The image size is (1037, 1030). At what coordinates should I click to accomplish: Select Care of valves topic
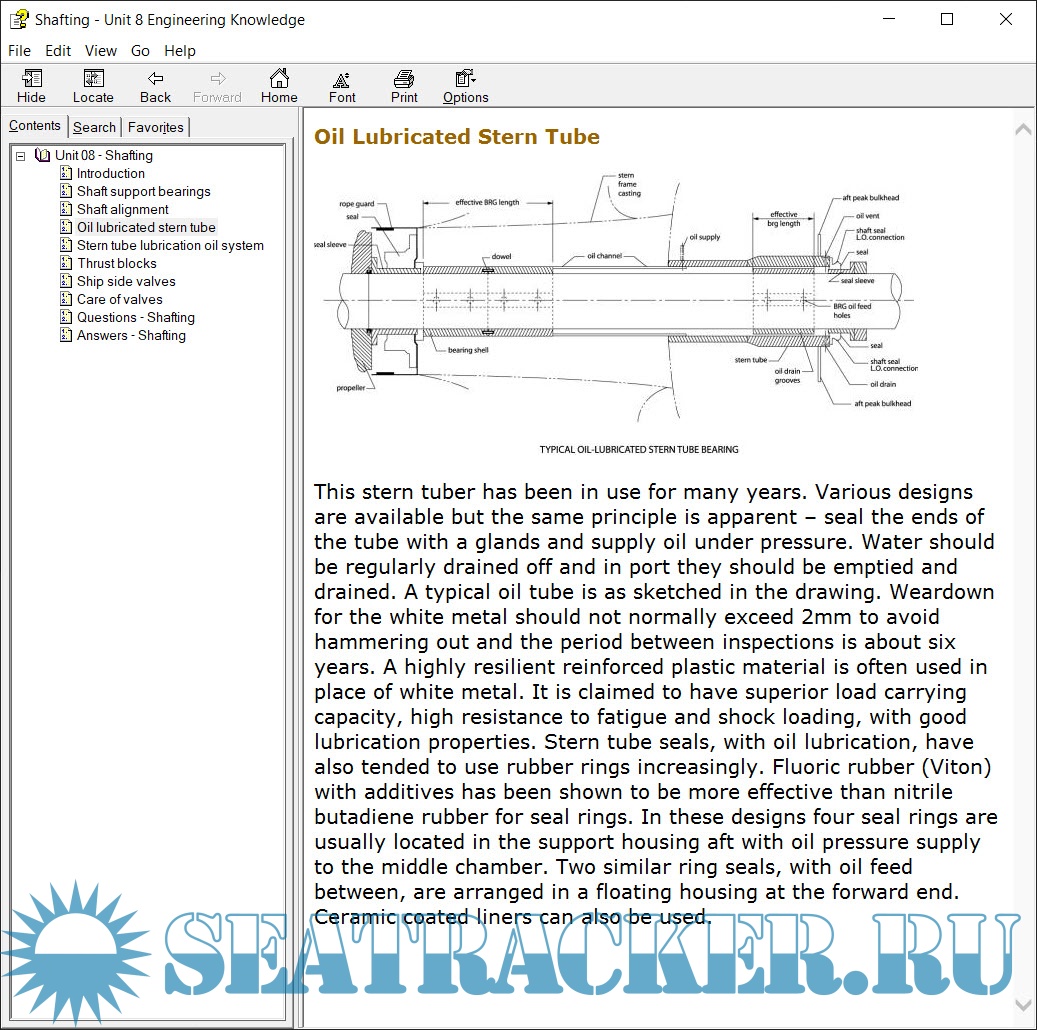point(120,299)
